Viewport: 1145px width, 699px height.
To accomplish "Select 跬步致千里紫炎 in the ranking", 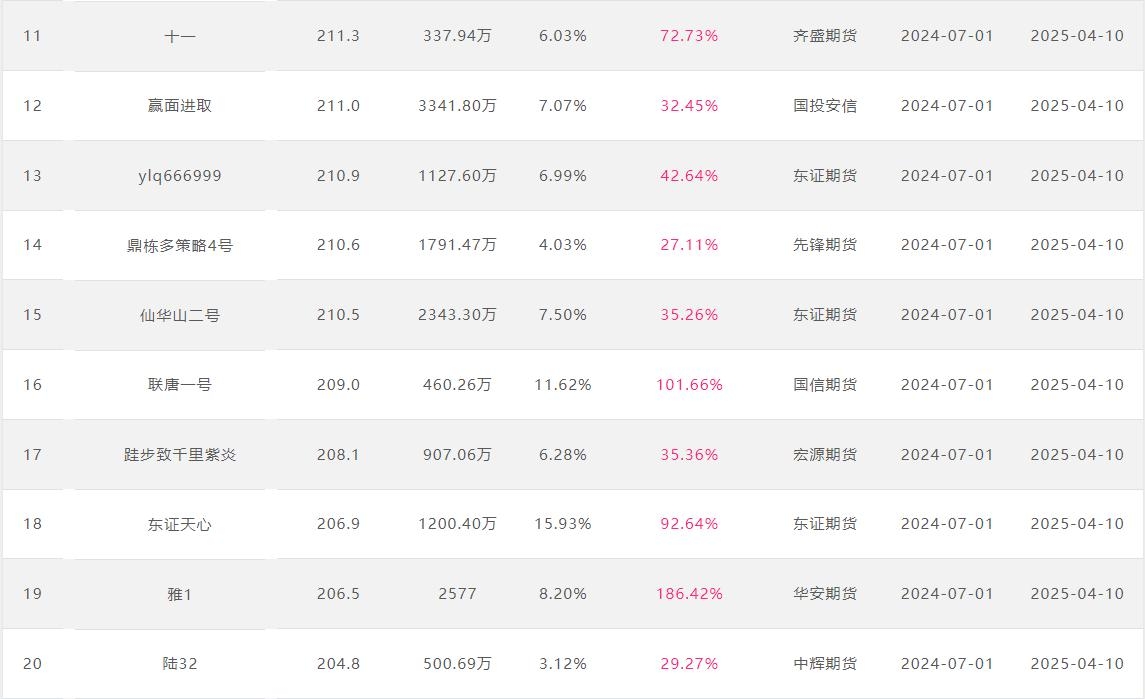I will pyautogui.click(x=180, y=455).
